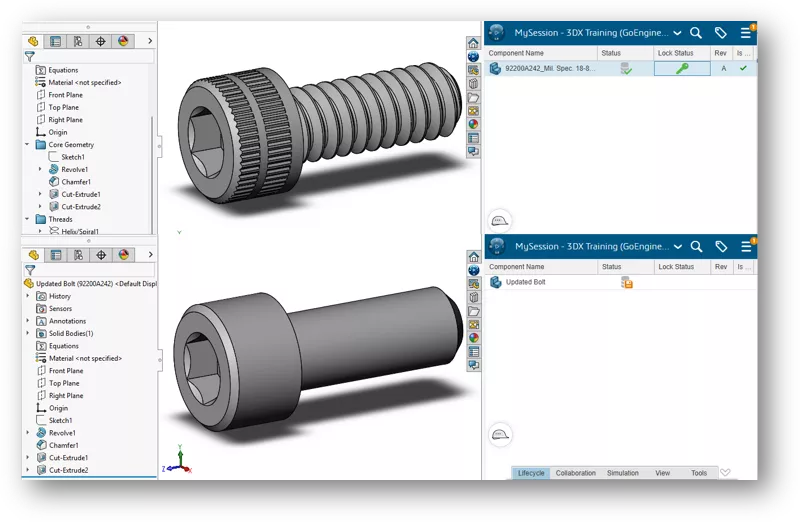Click the search magnifier in the Updated Bolt MySession panel
Viewport: 800px width, 522px height.
(x=696, y=247)
